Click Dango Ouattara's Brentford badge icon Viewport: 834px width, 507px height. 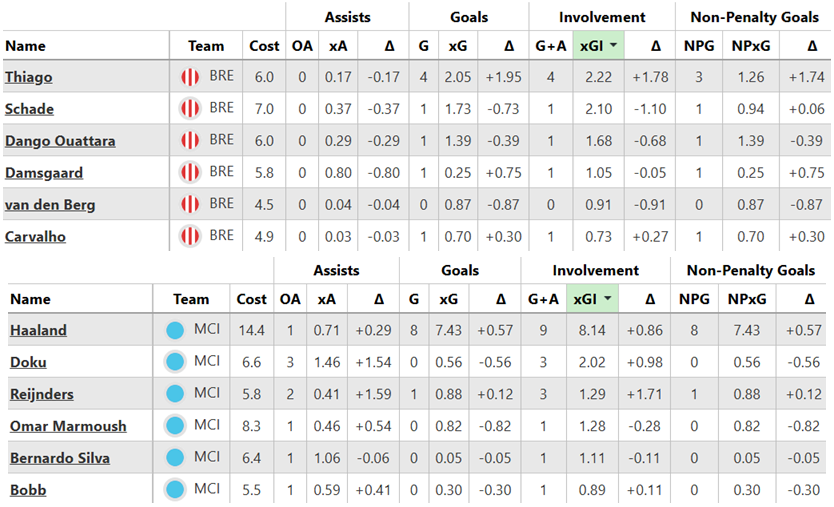click(189, 141)
